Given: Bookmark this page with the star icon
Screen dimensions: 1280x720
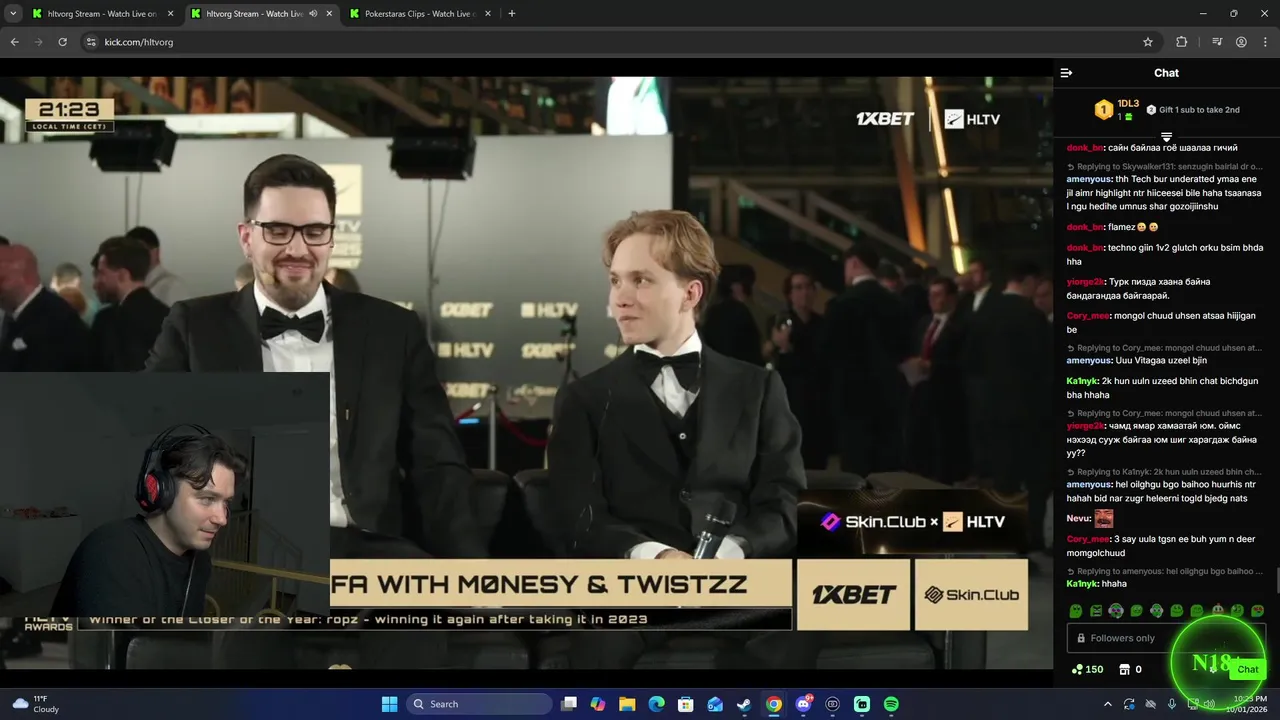Looking at the screenshot, I should tap(1148, 42).
